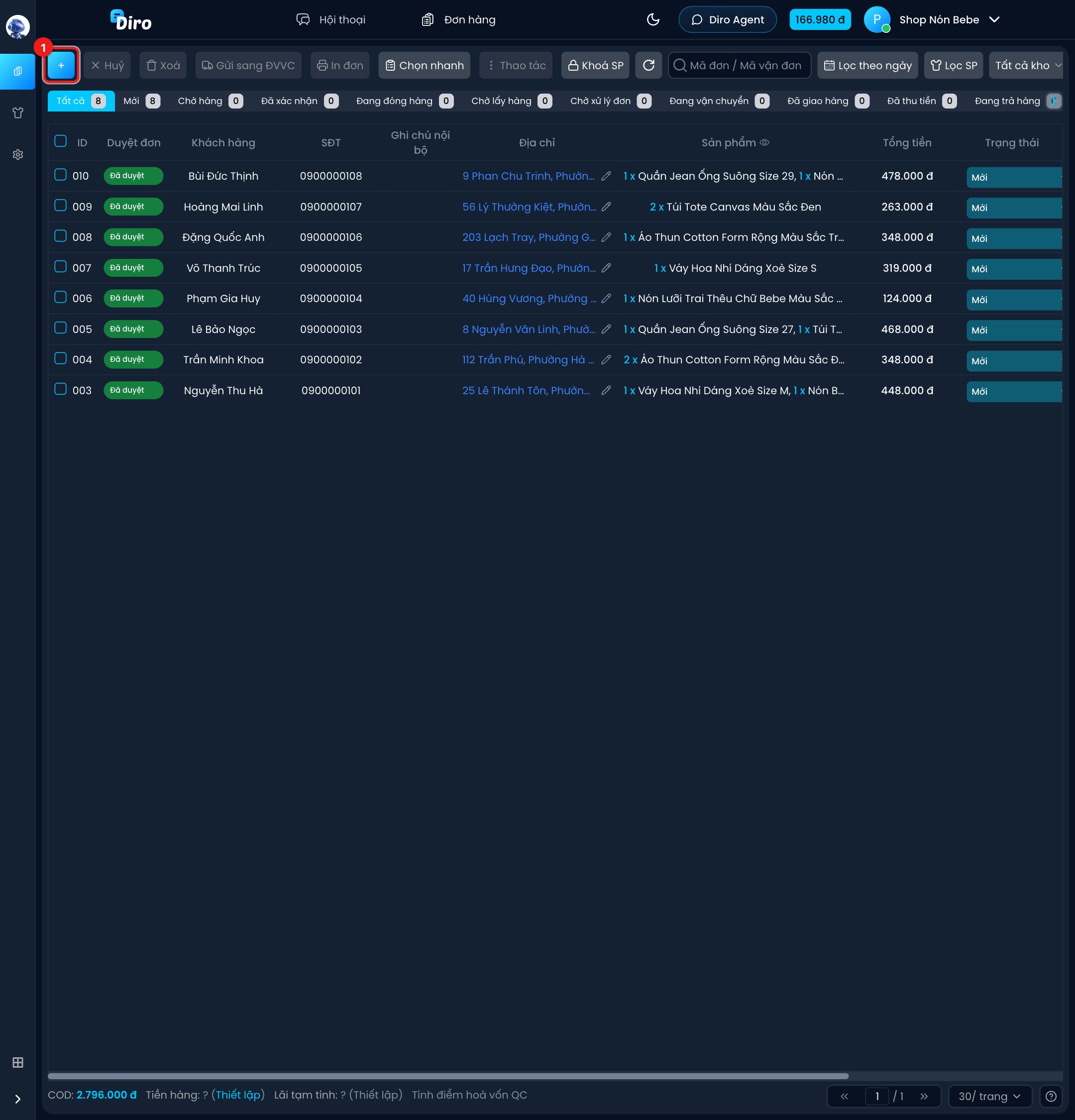Click the Diro Agent button
This screenshot has width=1075, height=1120.
click(x=727, y=19)
